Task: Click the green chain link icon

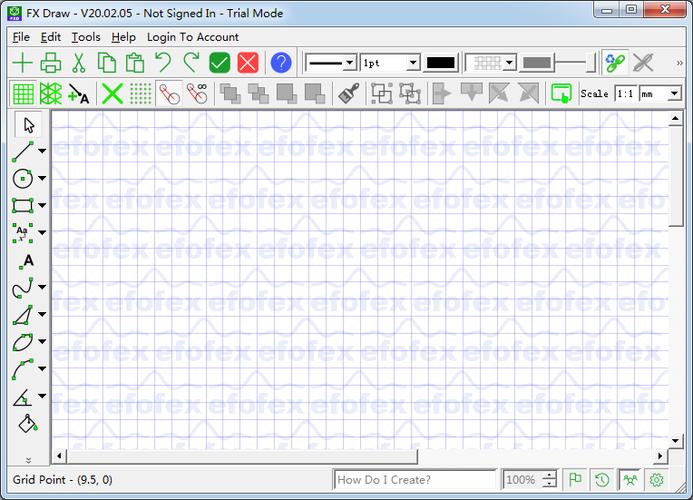Action: tap(615, 63)
